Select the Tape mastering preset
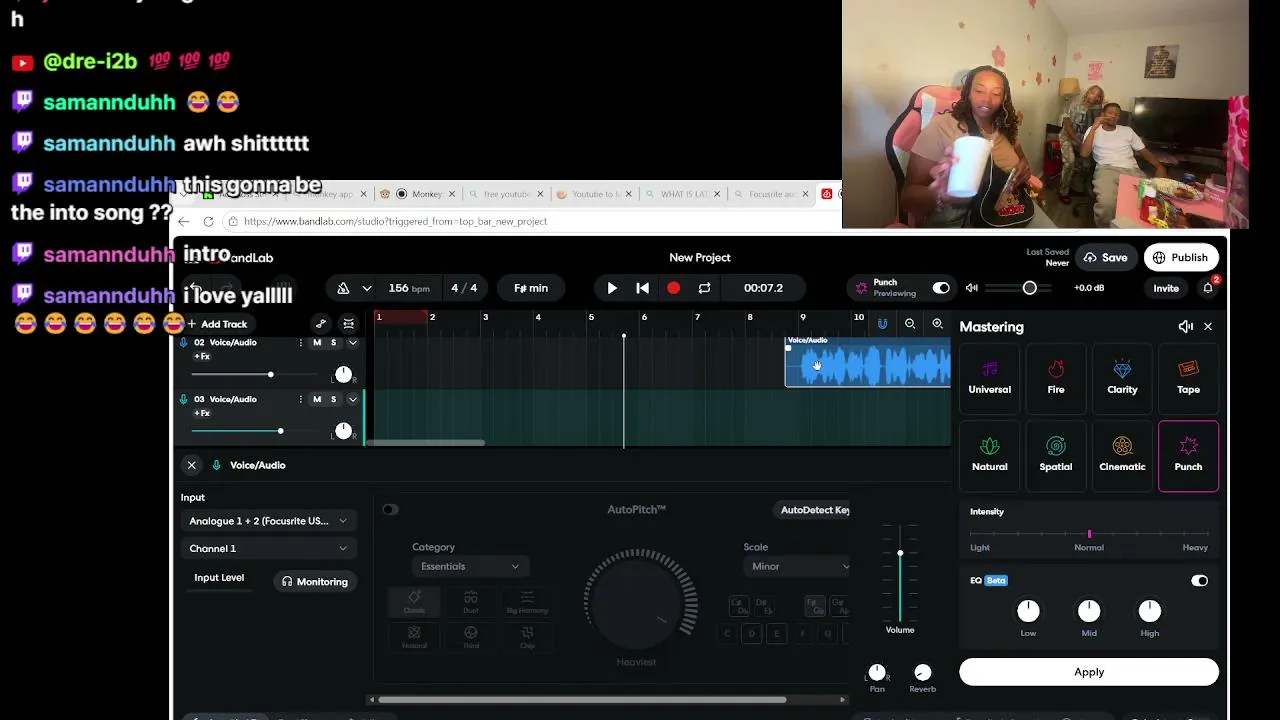 click(x=1188, y=378)
